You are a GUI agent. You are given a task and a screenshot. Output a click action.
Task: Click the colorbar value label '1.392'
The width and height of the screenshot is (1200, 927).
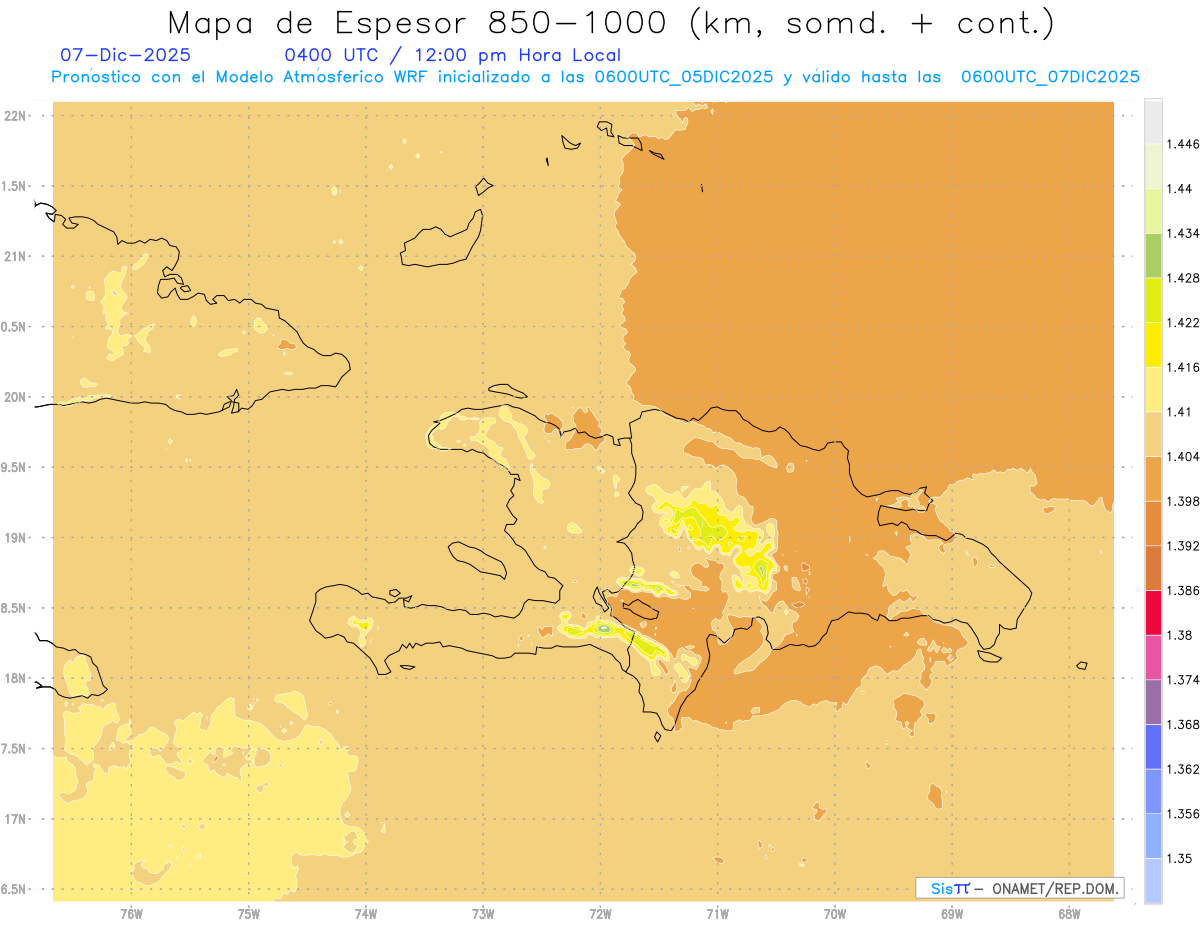click(1184, 546)
